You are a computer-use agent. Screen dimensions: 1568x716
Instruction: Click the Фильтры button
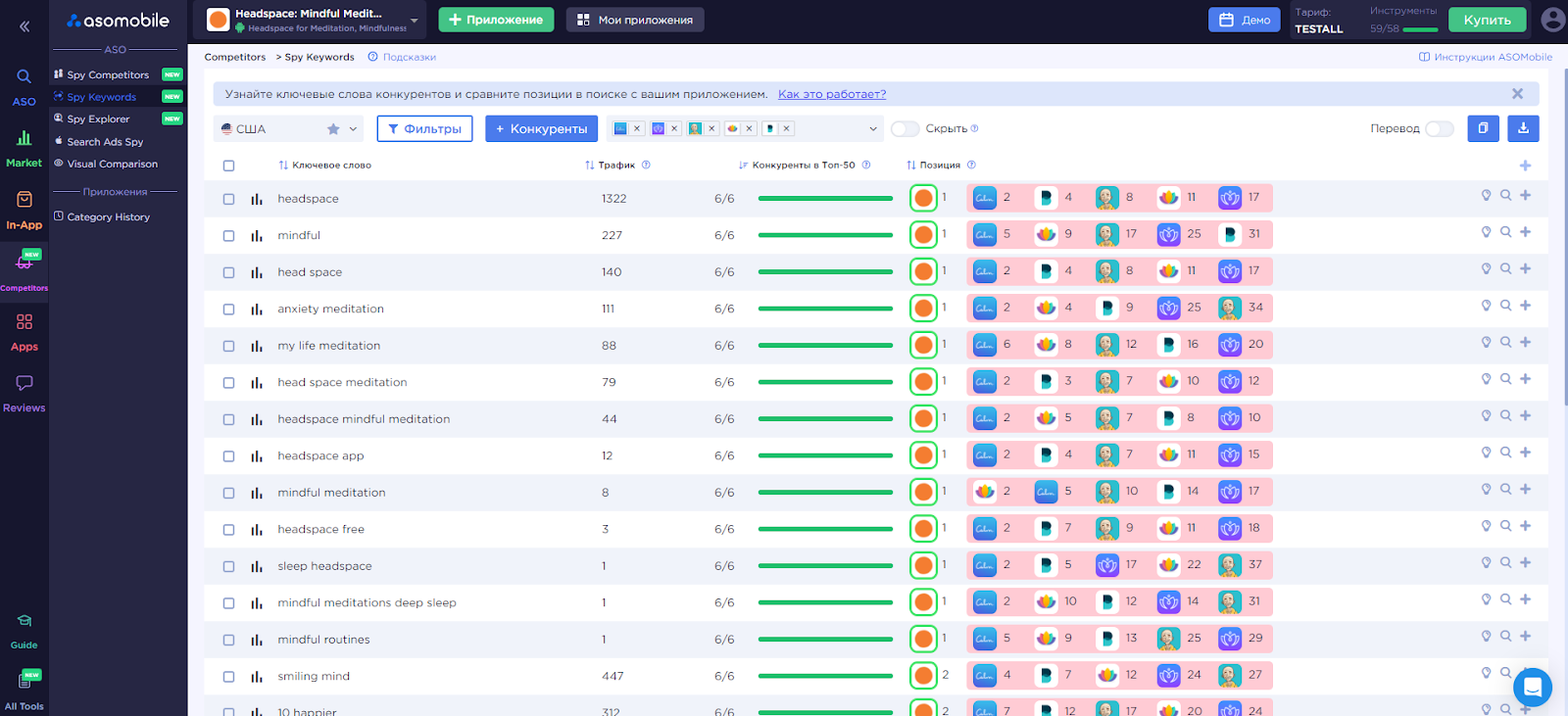point(424,128)
